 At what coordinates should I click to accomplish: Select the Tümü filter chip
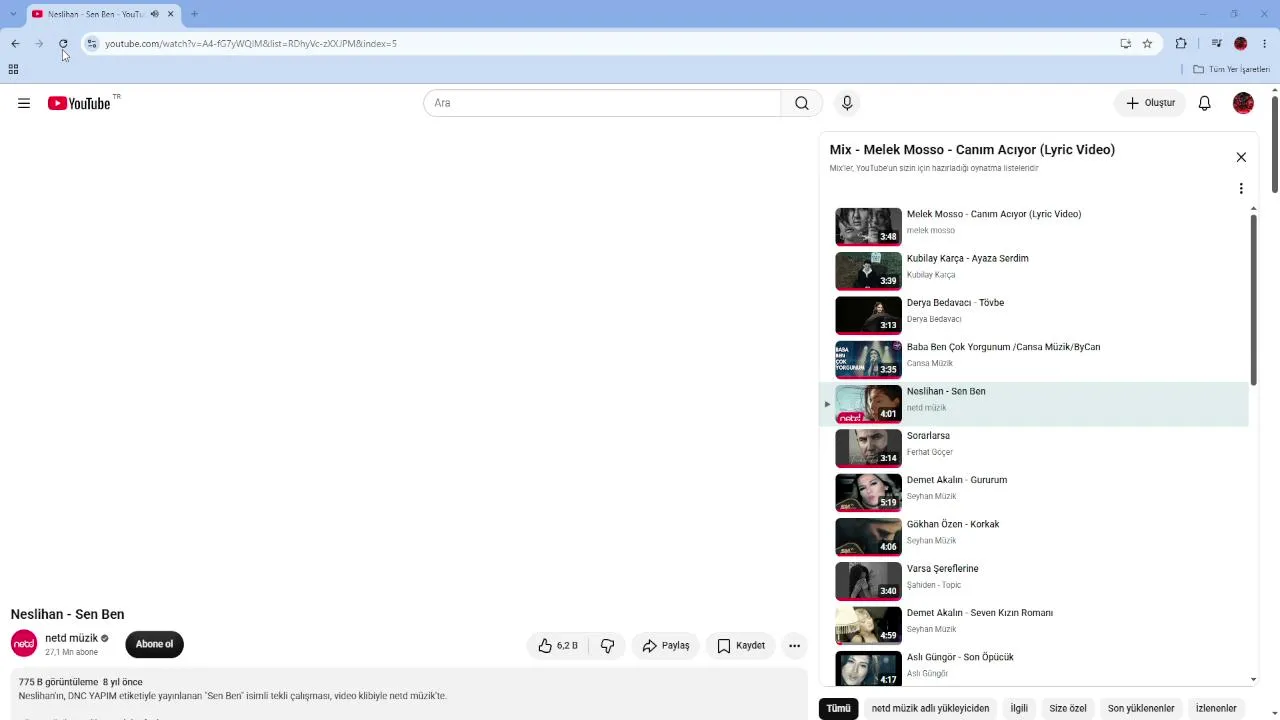[x=839, y=708]
